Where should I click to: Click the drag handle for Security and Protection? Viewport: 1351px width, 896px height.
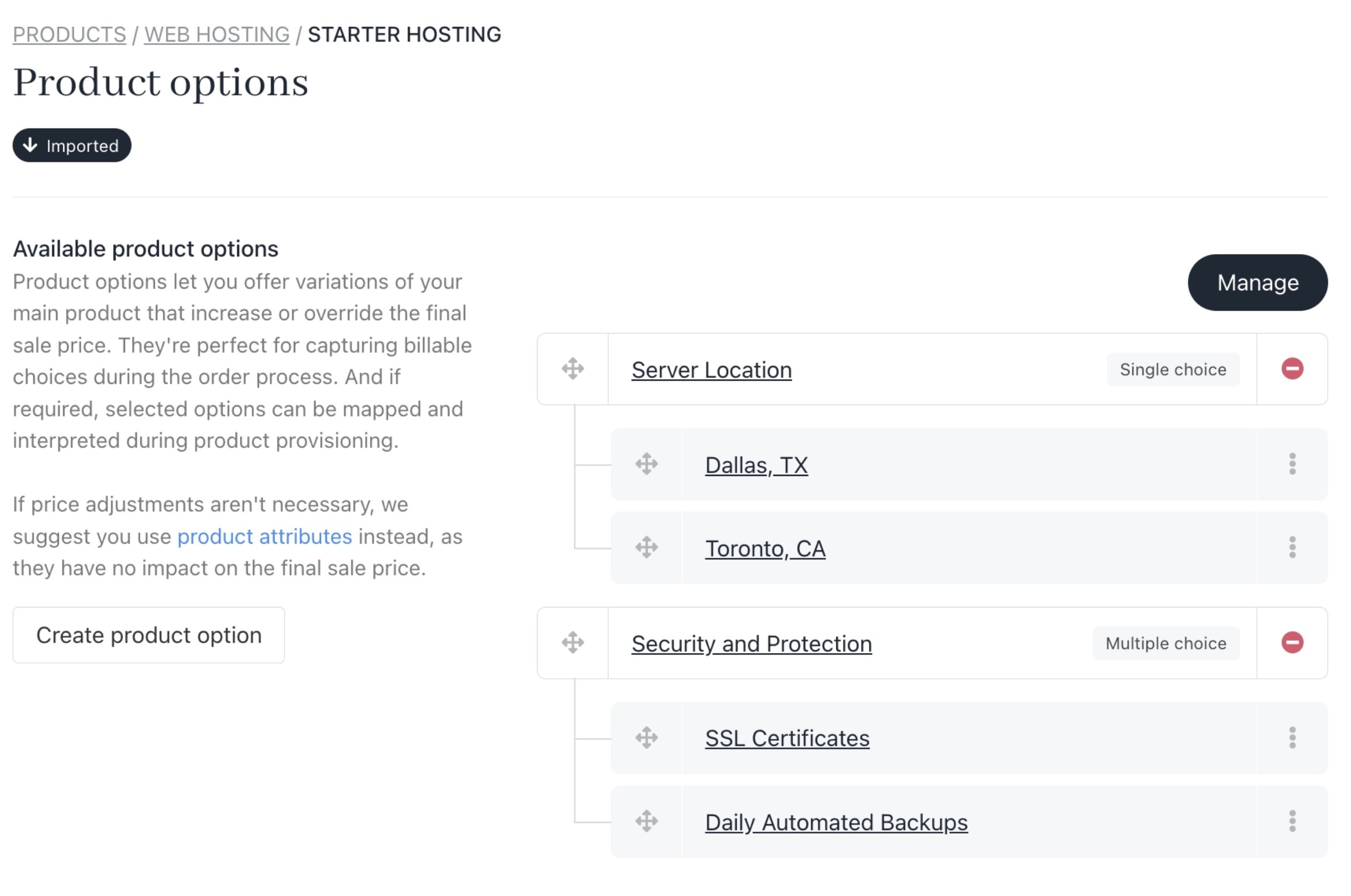point(573,643)
